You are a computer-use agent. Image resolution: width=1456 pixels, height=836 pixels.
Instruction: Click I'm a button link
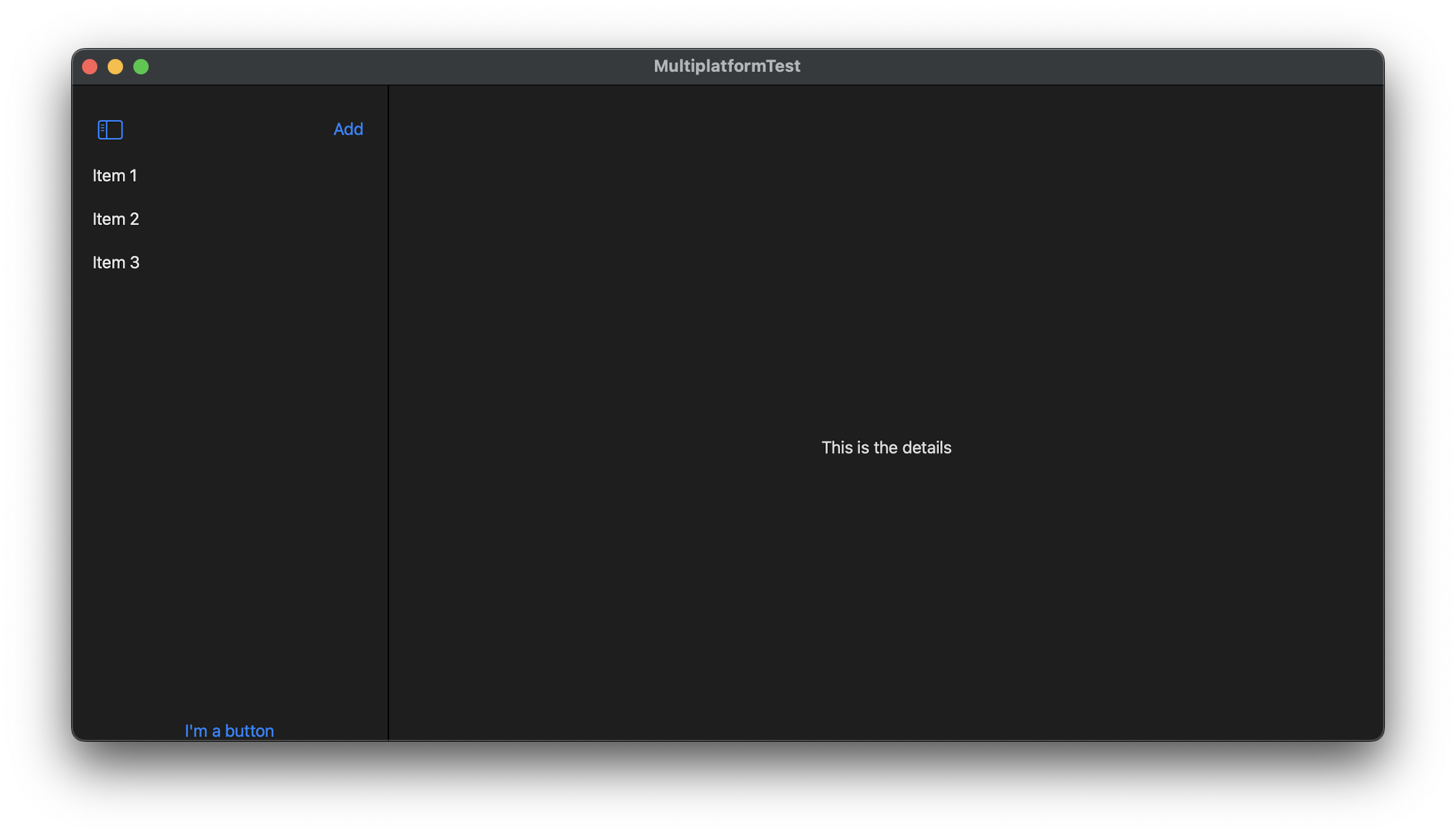[x=229, y=731]
